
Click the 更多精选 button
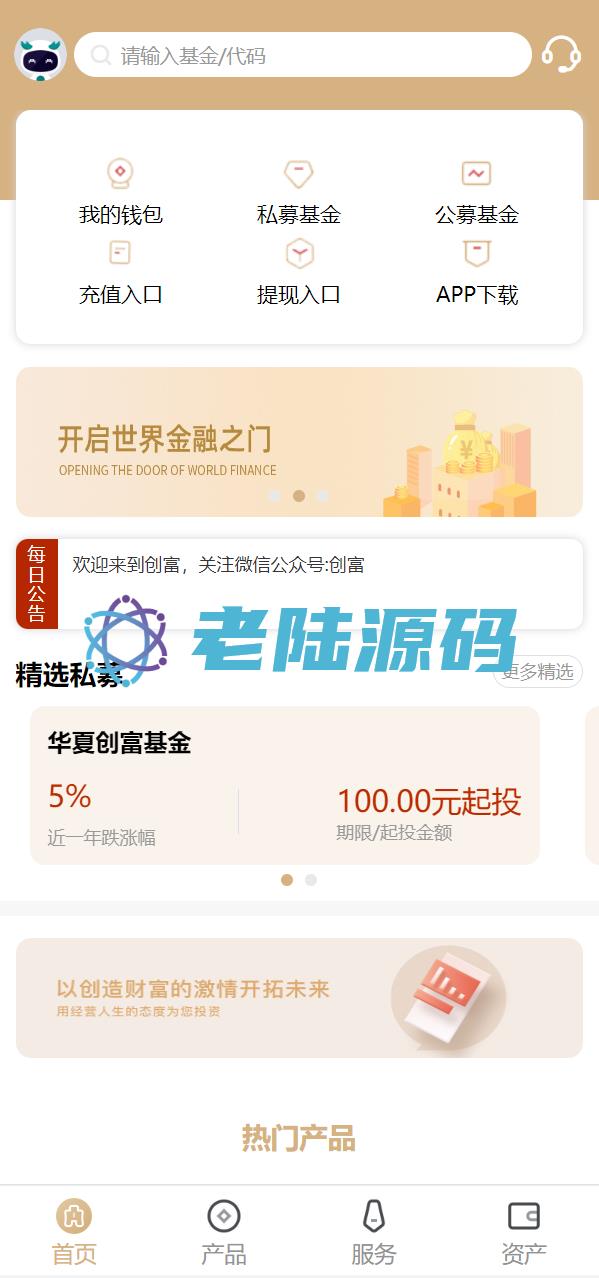pyautogui.click(x=538, y=672)
